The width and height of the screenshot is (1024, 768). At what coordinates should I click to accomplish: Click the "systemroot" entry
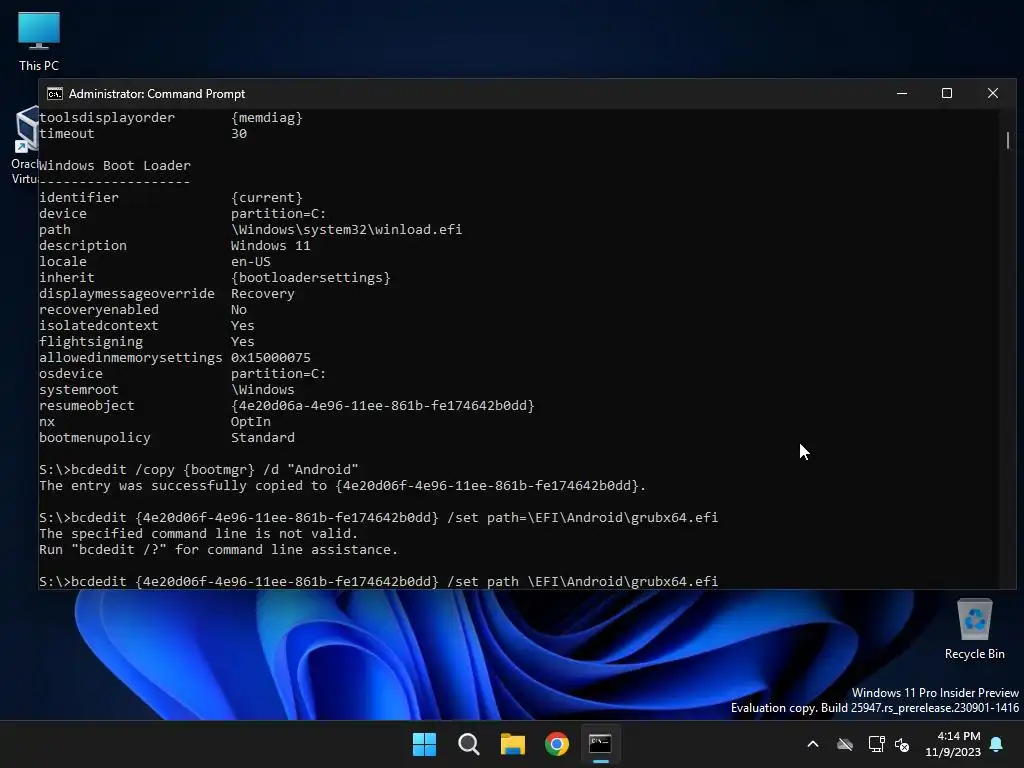pos(78,390)
